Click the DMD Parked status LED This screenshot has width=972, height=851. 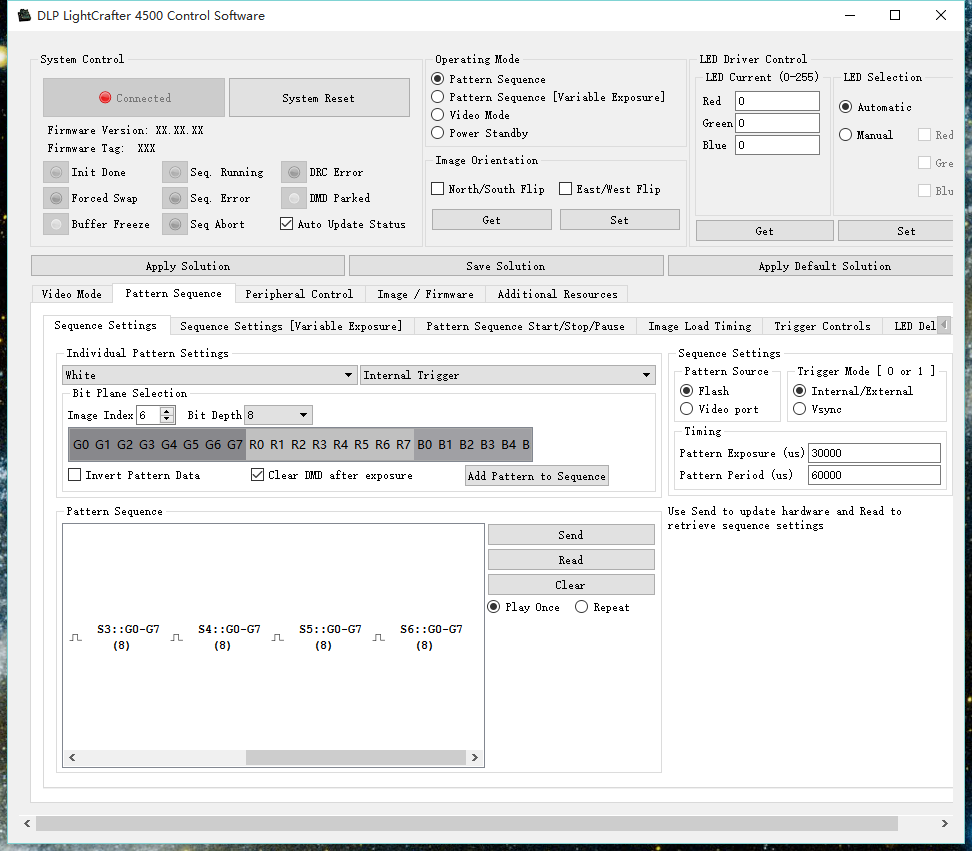(x=294, y=198)
